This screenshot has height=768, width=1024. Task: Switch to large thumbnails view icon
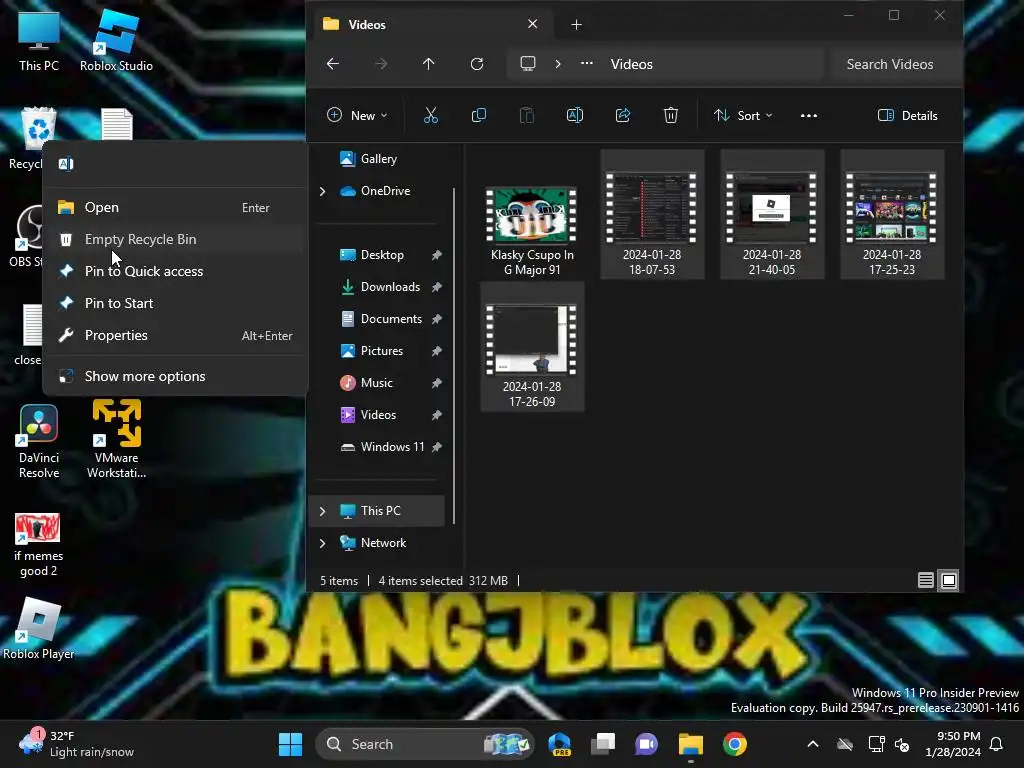(948, 580)
